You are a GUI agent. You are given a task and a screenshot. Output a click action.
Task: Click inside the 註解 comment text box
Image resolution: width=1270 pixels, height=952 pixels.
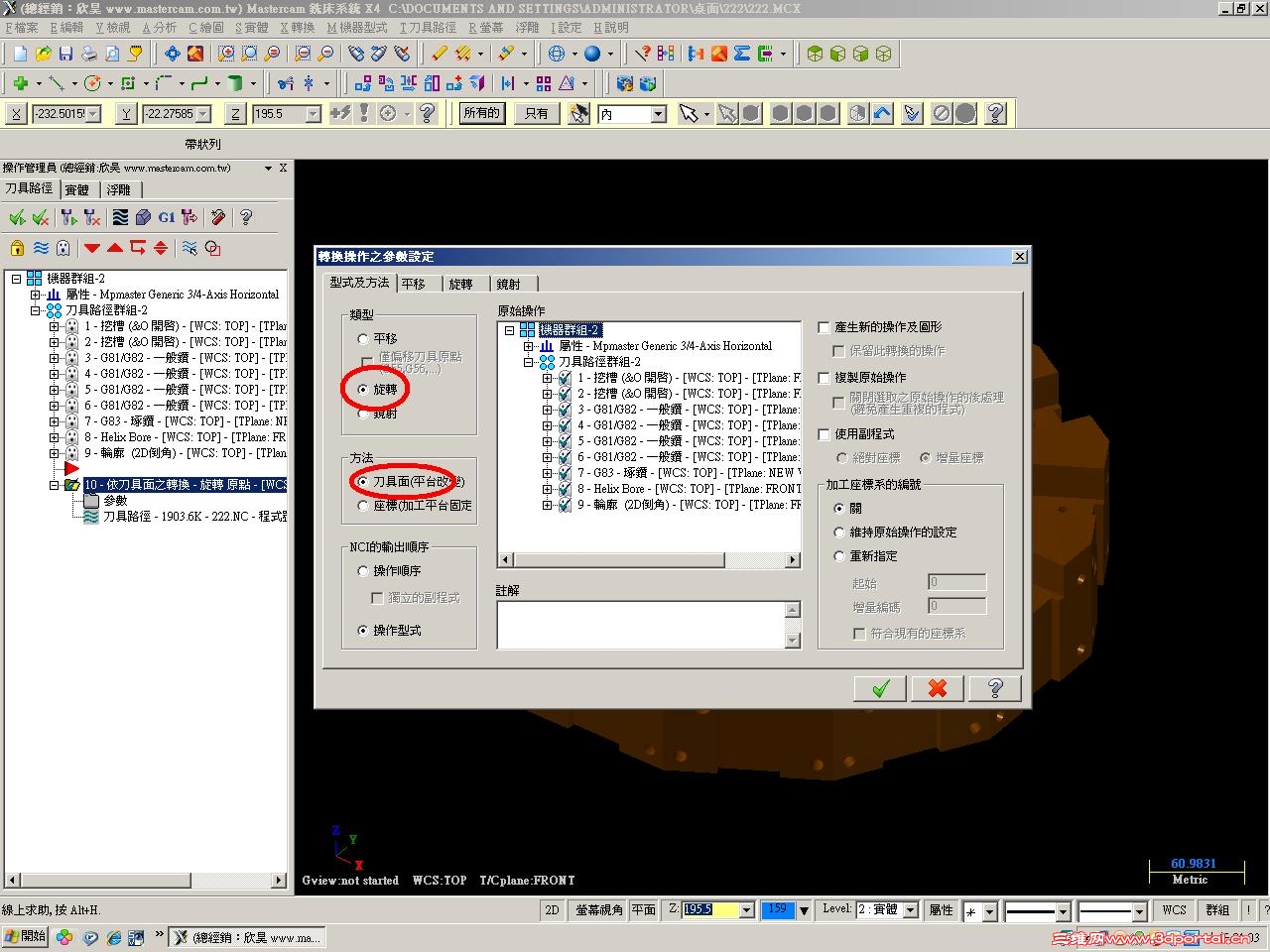coord(641,625)
